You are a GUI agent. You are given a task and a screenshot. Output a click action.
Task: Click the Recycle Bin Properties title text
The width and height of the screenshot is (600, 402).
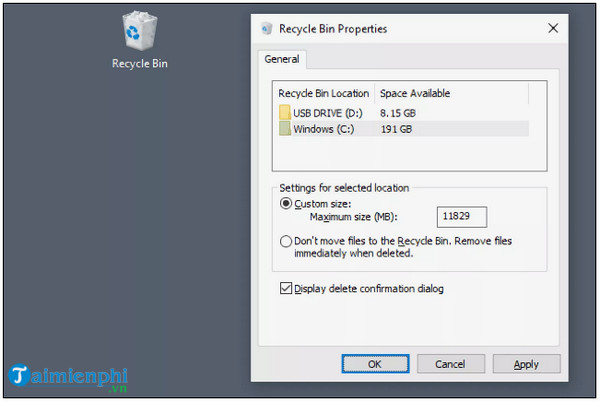(x=333, y=29)
